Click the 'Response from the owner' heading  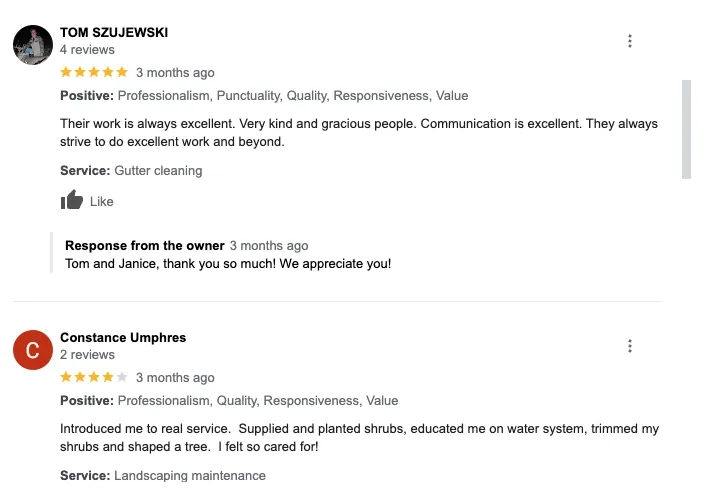[144, 245]
